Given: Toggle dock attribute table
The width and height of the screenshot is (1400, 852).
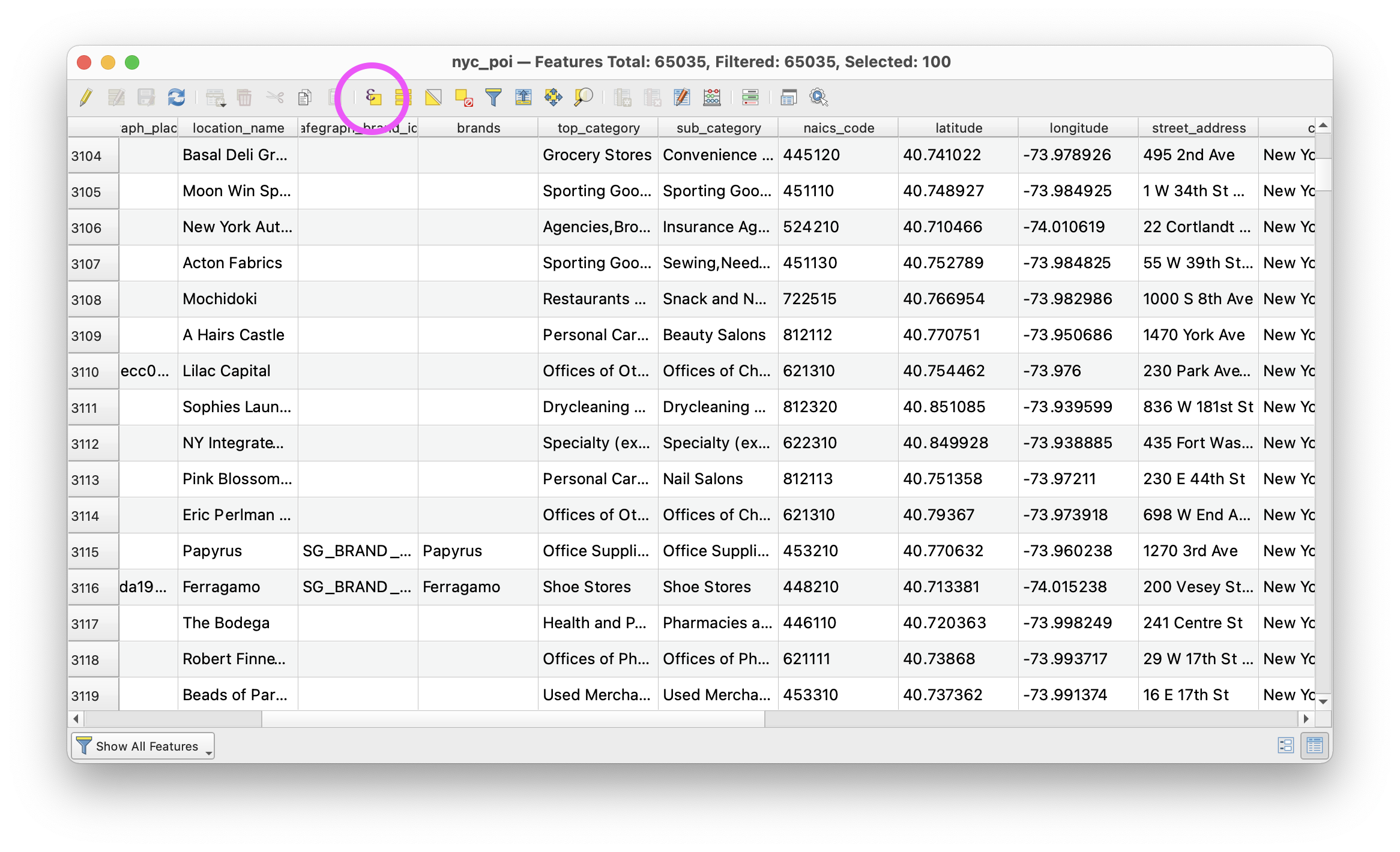Looking at the screenshot, I should [x=789, y=97].
